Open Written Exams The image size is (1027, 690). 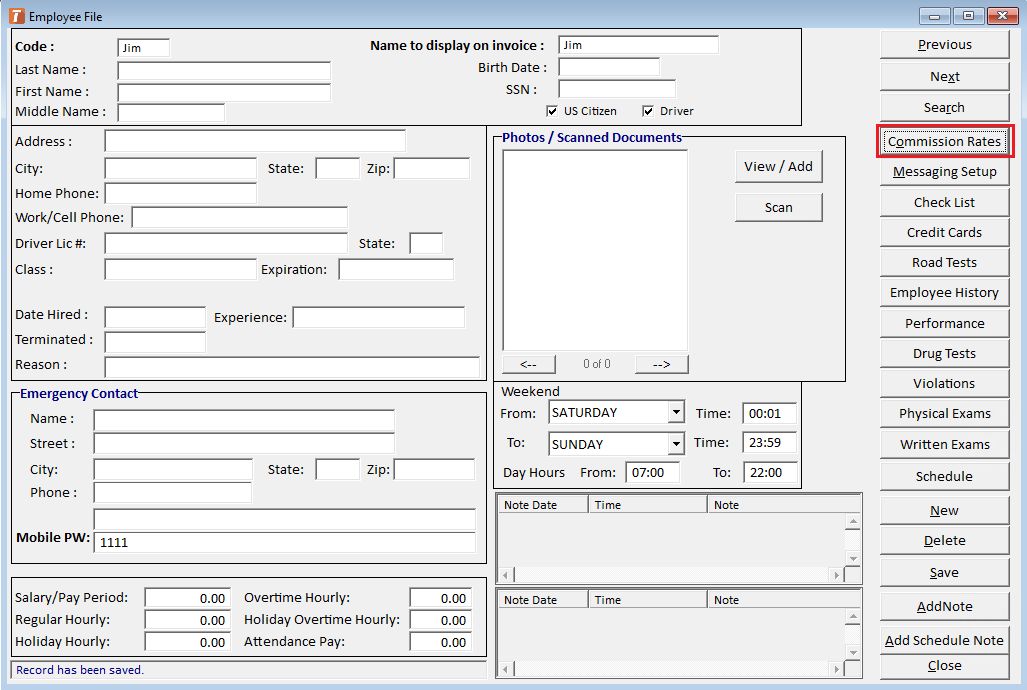(944, 445)
